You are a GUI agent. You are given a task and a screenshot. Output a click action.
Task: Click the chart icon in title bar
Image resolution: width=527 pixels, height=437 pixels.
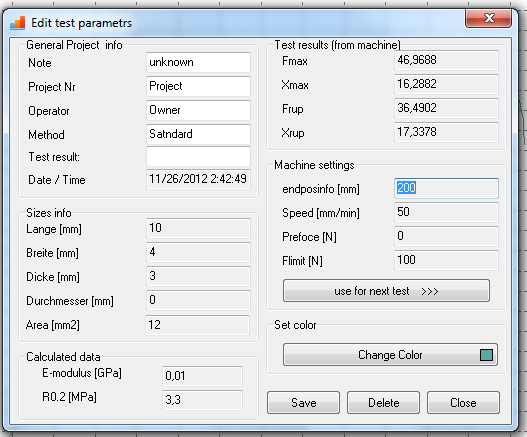pos(17,23)
